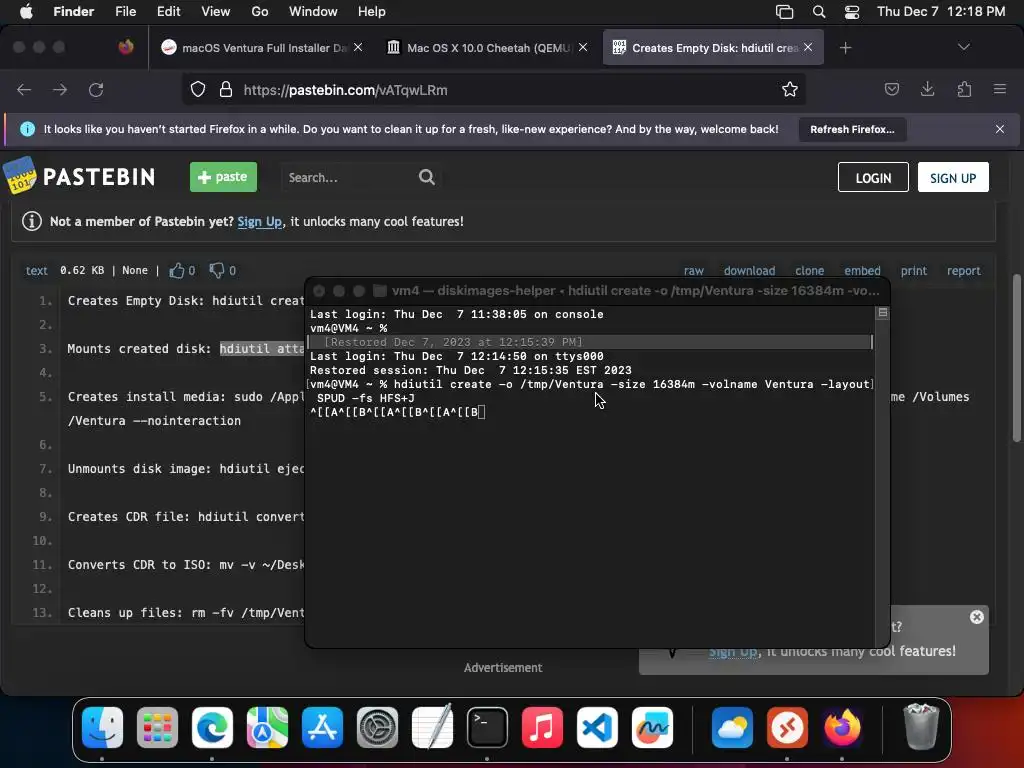Click the SIGN UP button
Image resolution: width=1024 pixels, height=768 pixels.
click(x=953, y=178)
